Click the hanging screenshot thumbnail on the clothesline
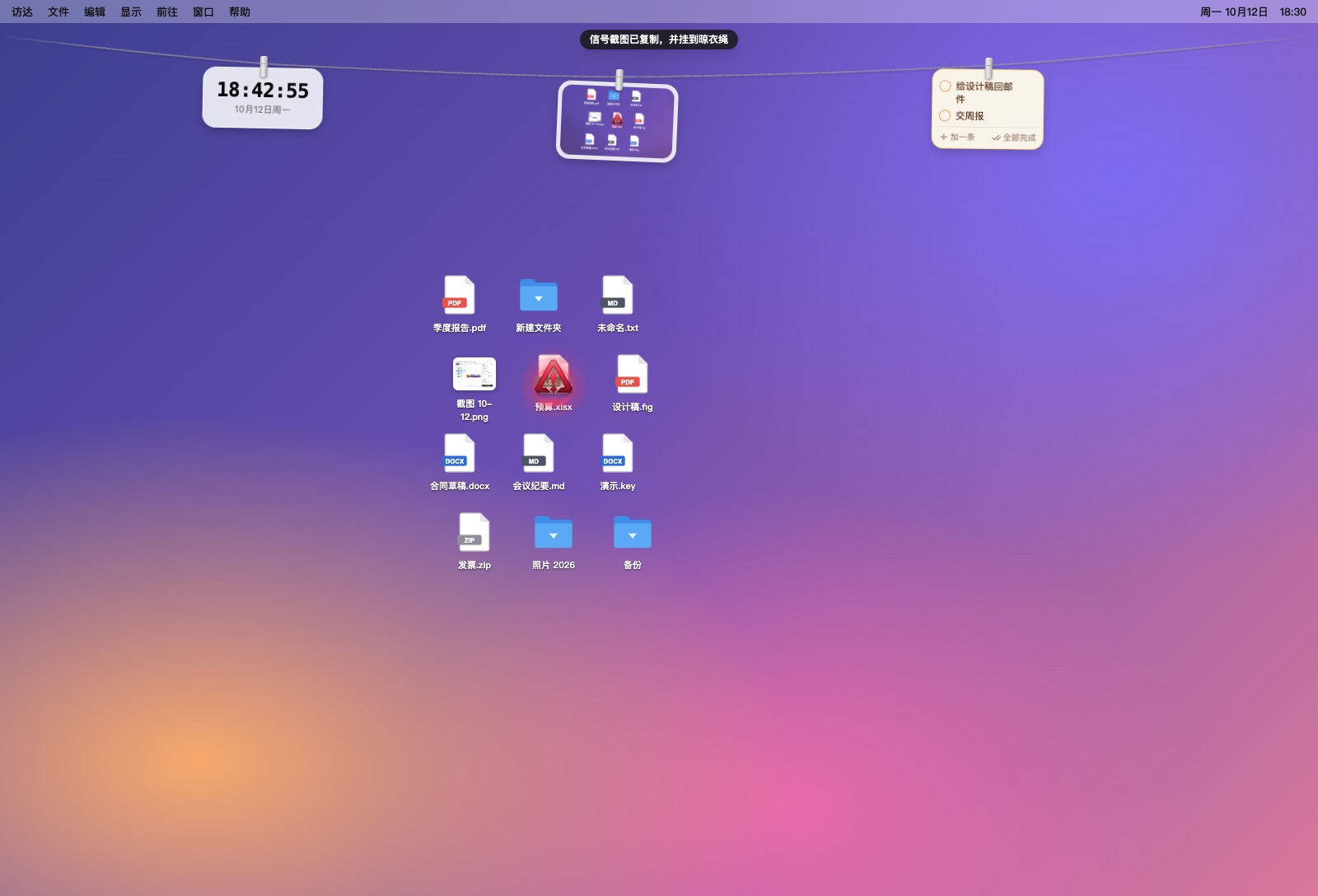 pos(618,122)
